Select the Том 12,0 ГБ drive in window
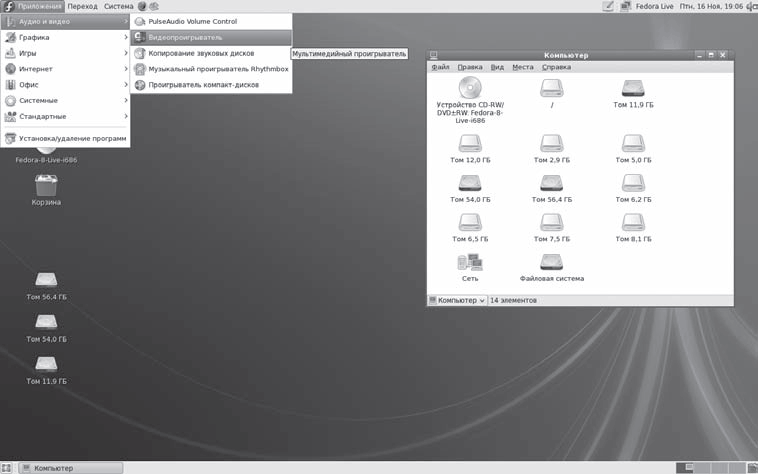This screenshot has height=474, width=758. pyautogui.click(x=470, y=144)
